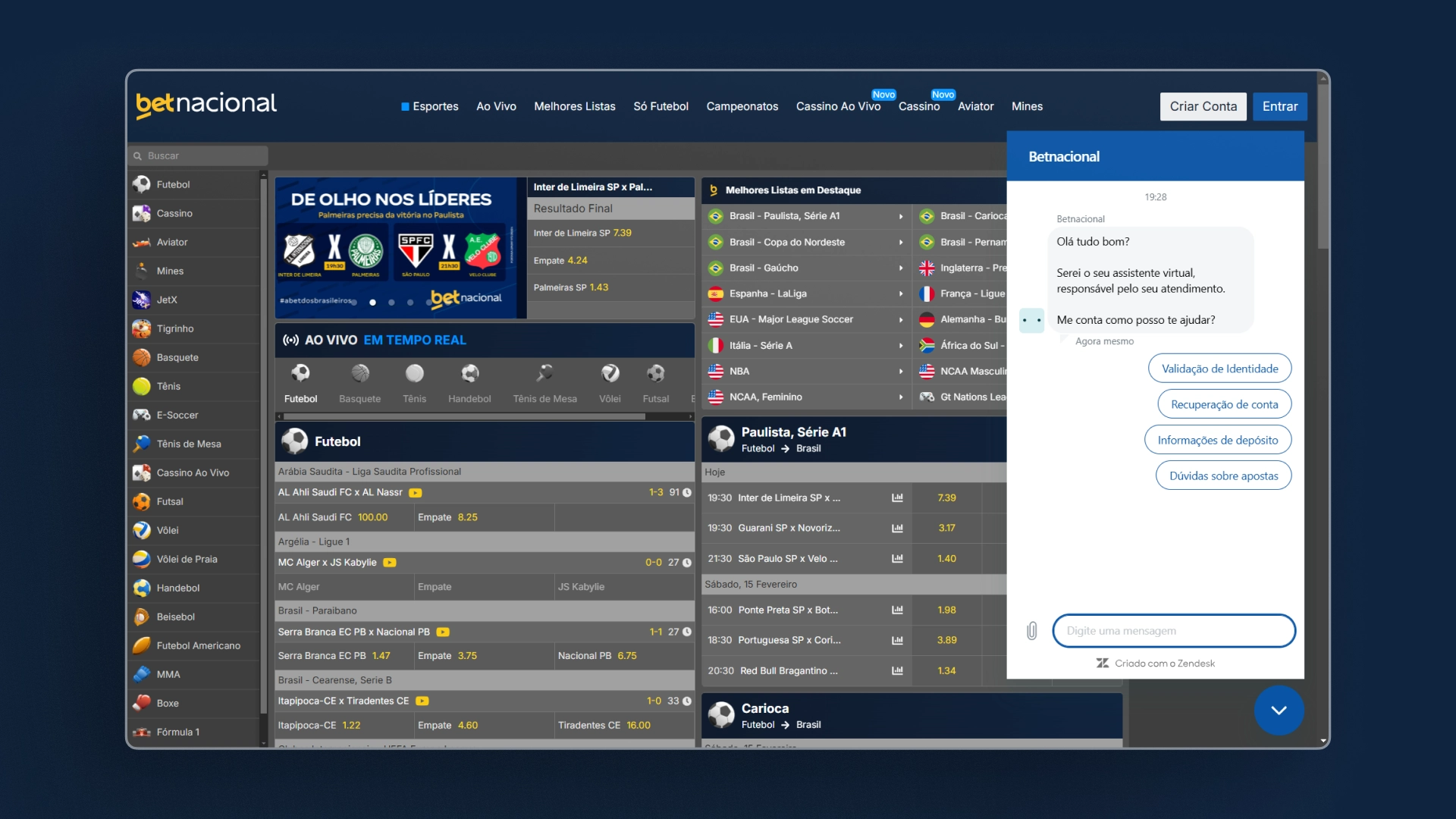Expand Brasil - Paulista, Série A1 list arrow

tap(901, 217)
